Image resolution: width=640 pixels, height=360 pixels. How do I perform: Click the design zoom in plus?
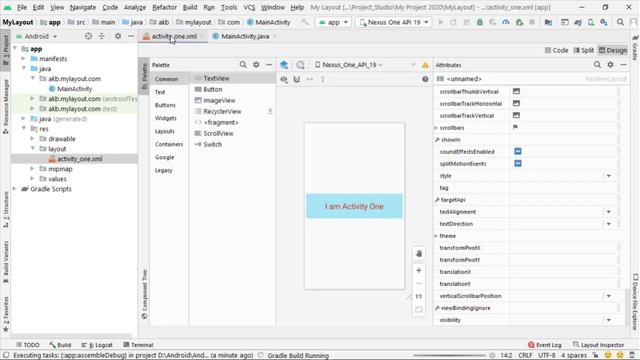[x=419, y=270]
